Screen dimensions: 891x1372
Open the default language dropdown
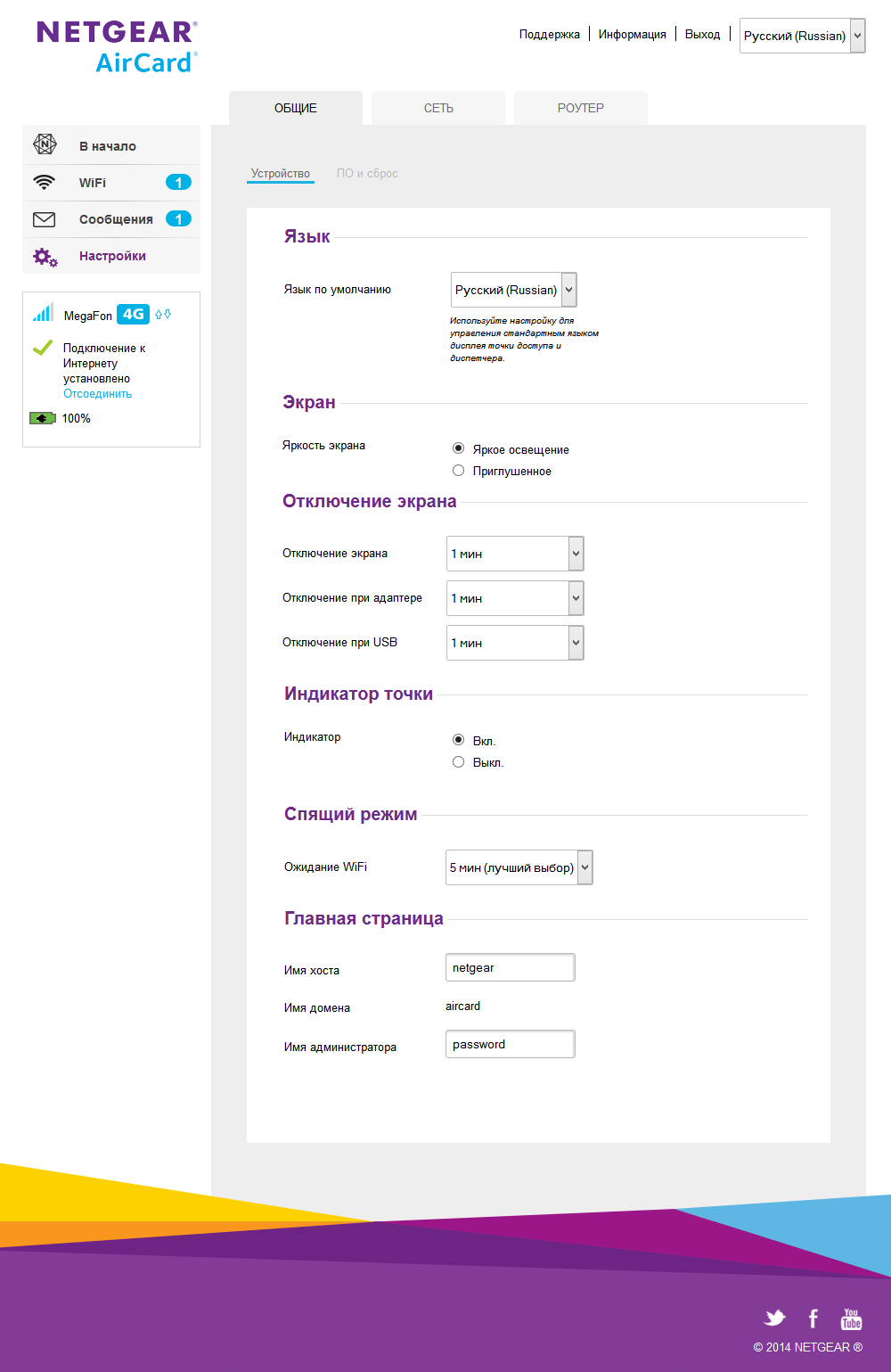[x=513, y=290]
